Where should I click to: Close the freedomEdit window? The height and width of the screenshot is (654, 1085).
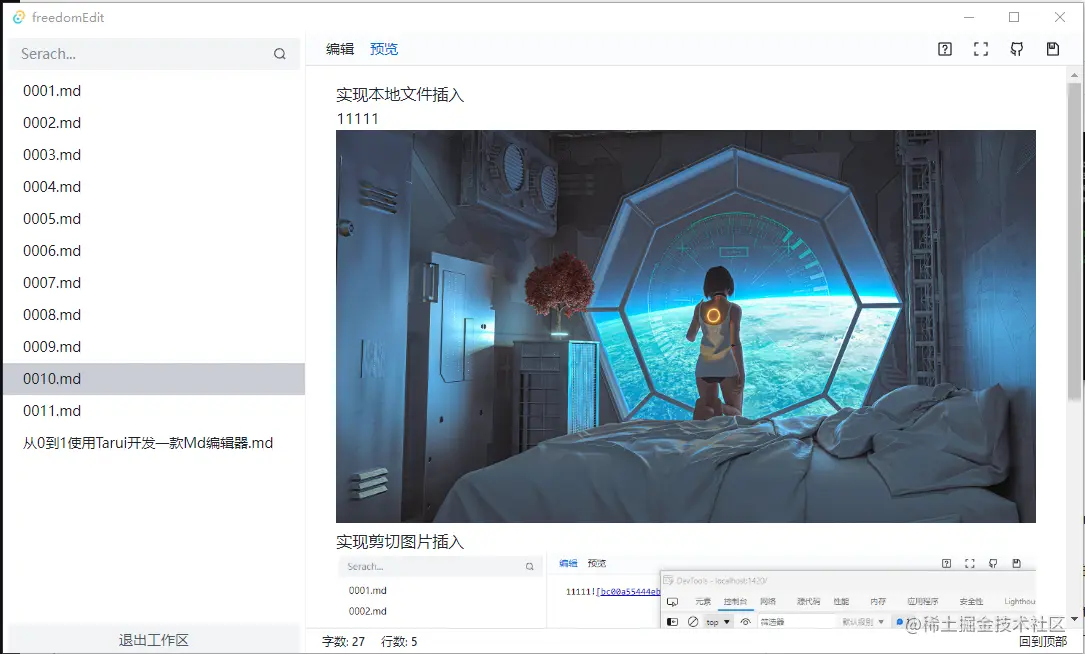tap(1059, 17)
